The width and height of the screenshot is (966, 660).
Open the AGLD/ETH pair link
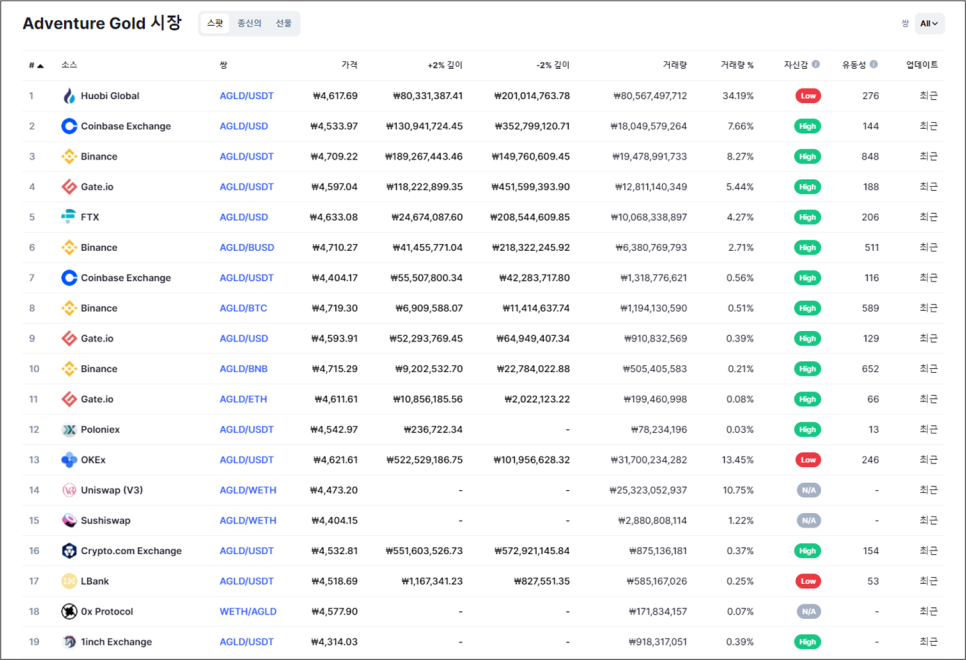(243, 399)
